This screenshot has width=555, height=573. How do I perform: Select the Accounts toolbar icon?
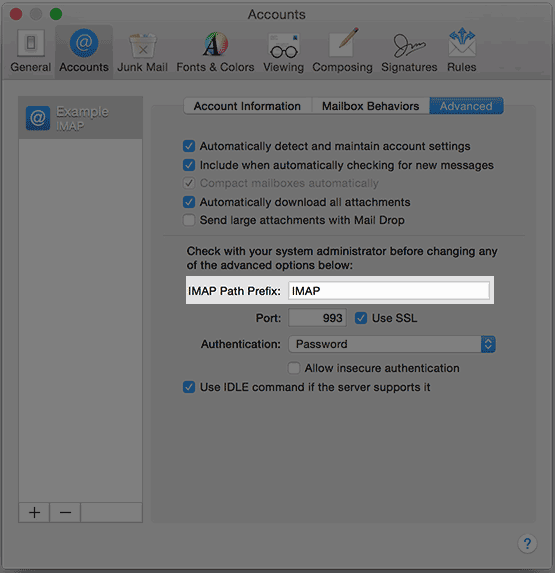click(84, 51)
